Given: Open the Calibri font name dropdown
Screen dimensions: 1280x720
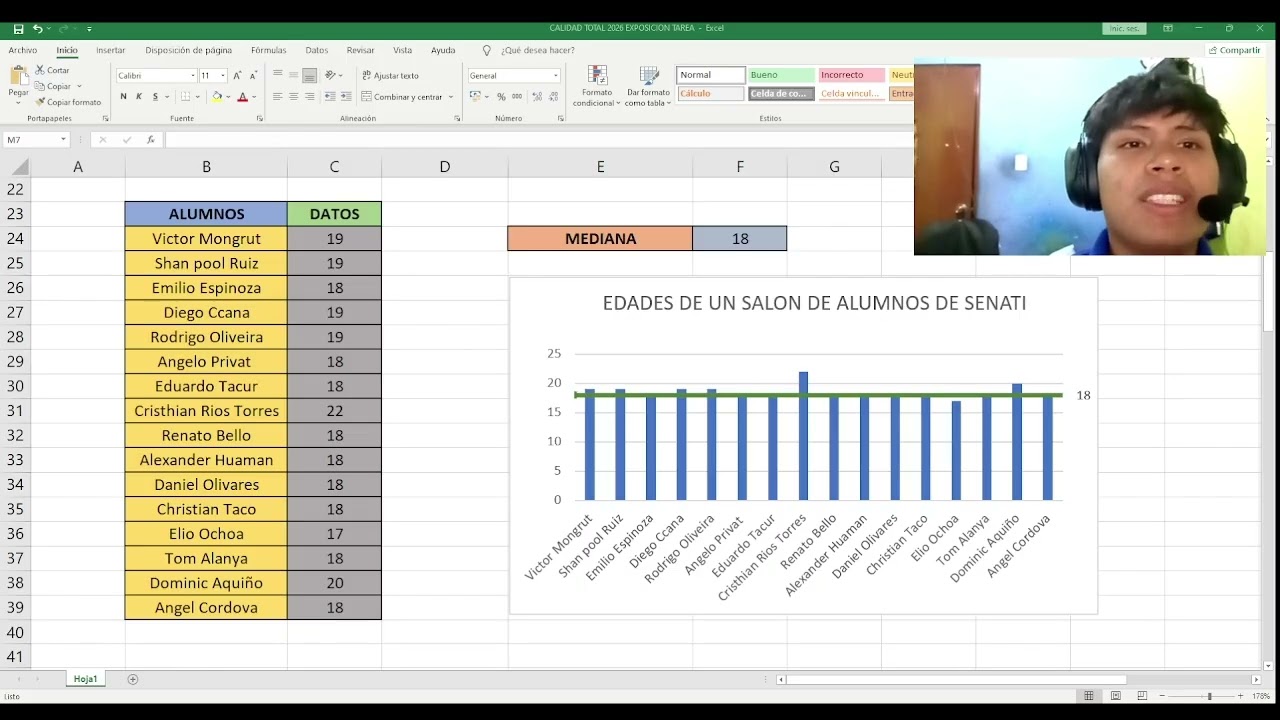Looking at the screenshot, I should point(193,76).
